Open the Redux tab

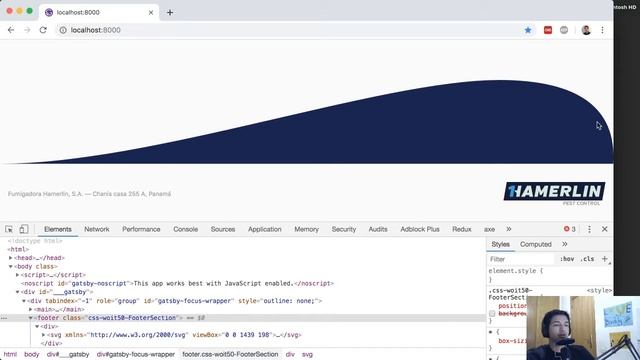[462, 229]
